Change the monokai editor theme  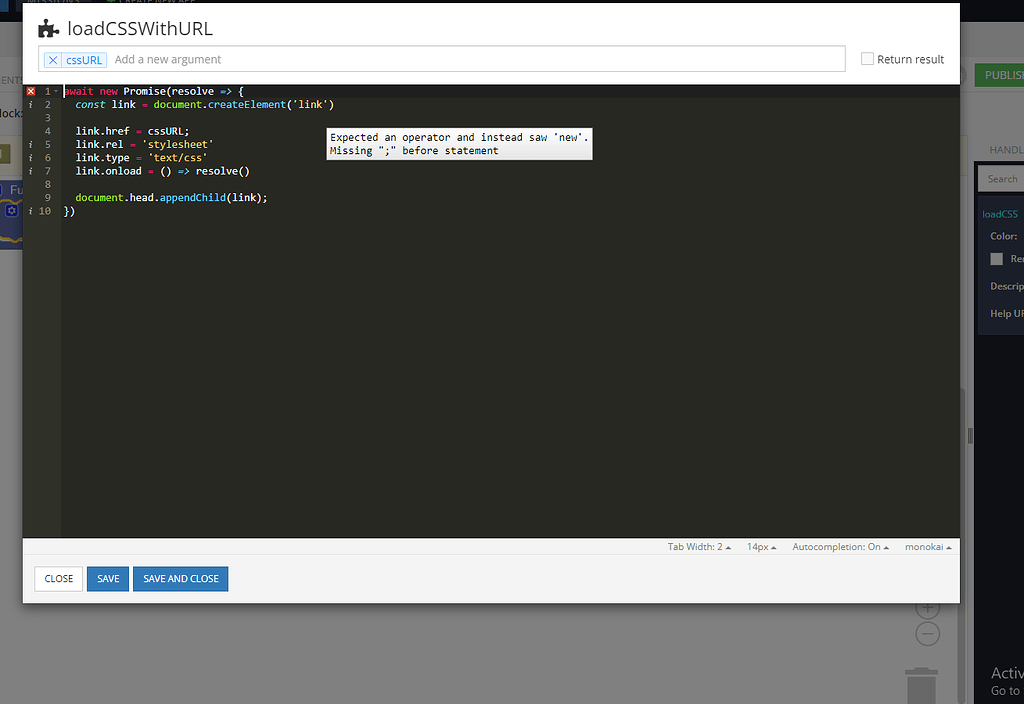point(926,546)
